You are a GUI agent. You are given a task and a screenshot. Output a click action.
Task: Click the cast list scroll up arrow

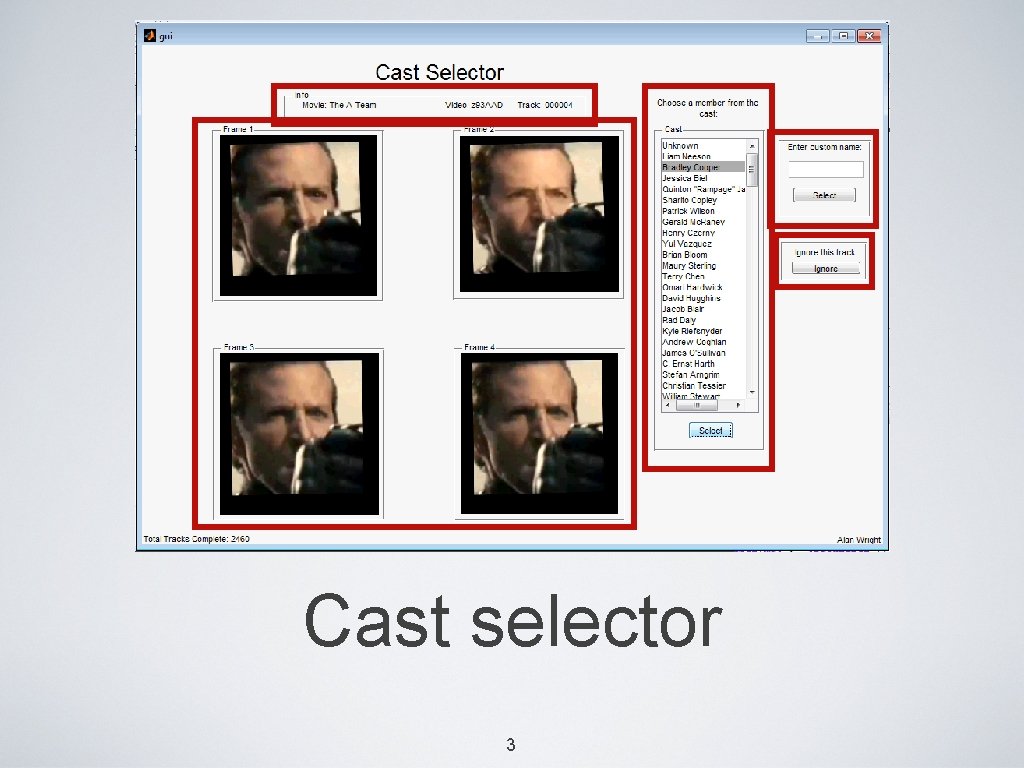coord(752,146)
